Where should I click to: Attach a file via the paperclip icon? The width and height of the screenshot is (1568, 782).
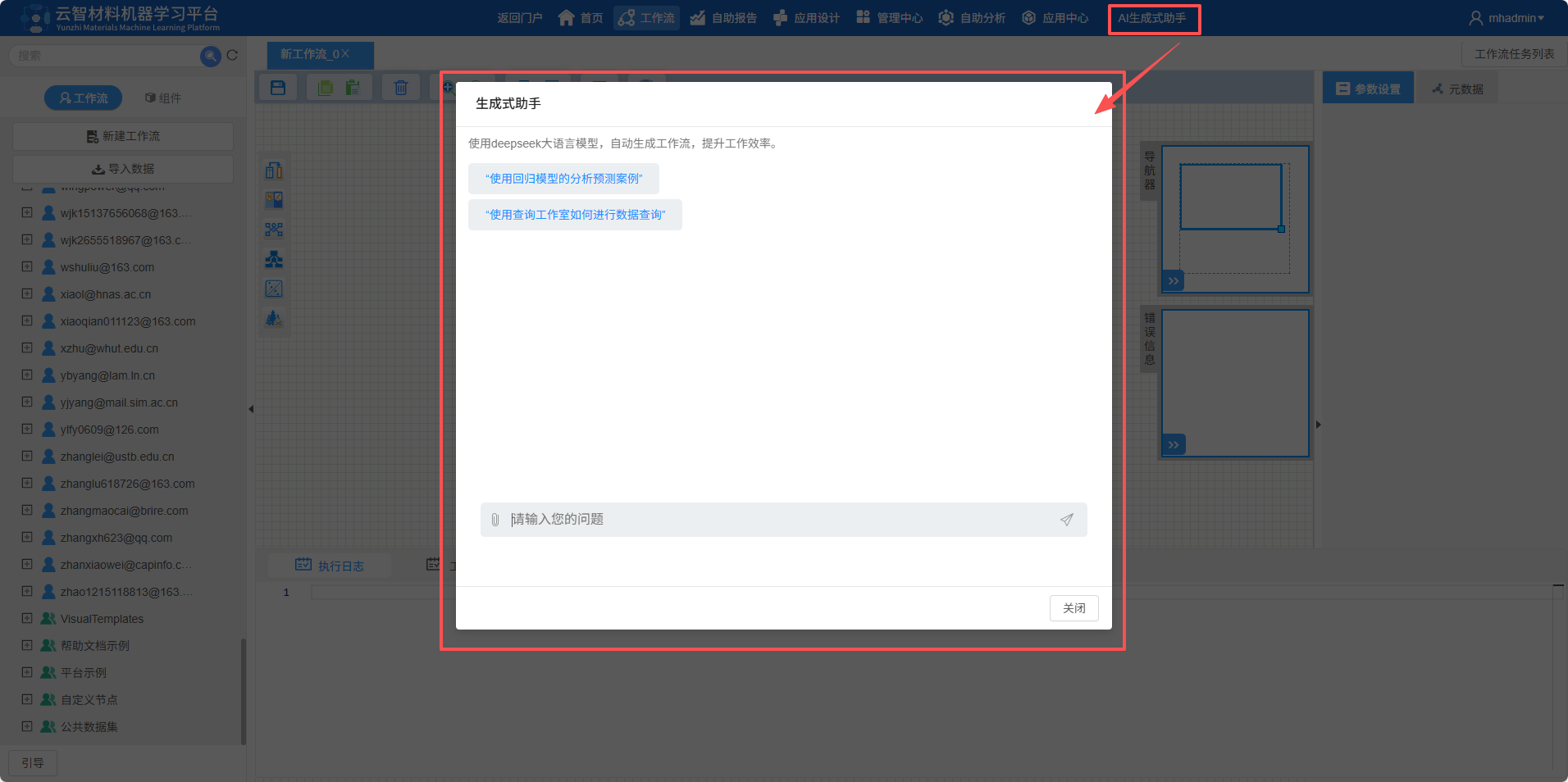[x=494, y=519]
